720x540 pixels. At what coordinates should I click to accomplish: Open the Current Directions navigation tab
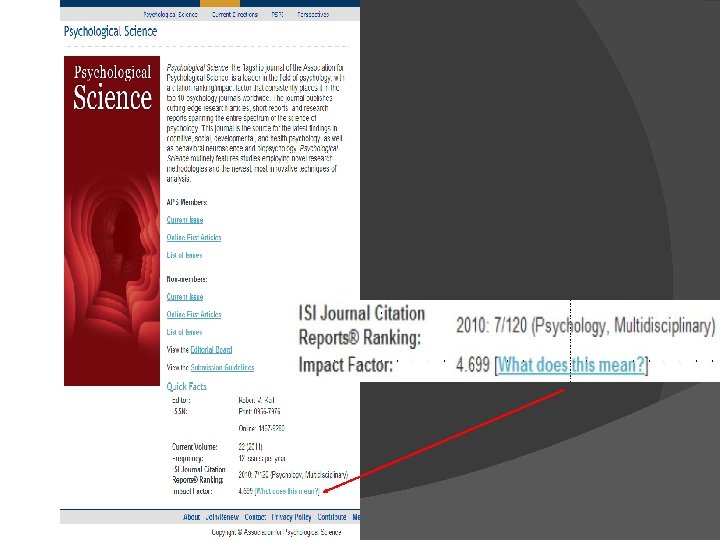pyautogui.click(x=235, y=14)
